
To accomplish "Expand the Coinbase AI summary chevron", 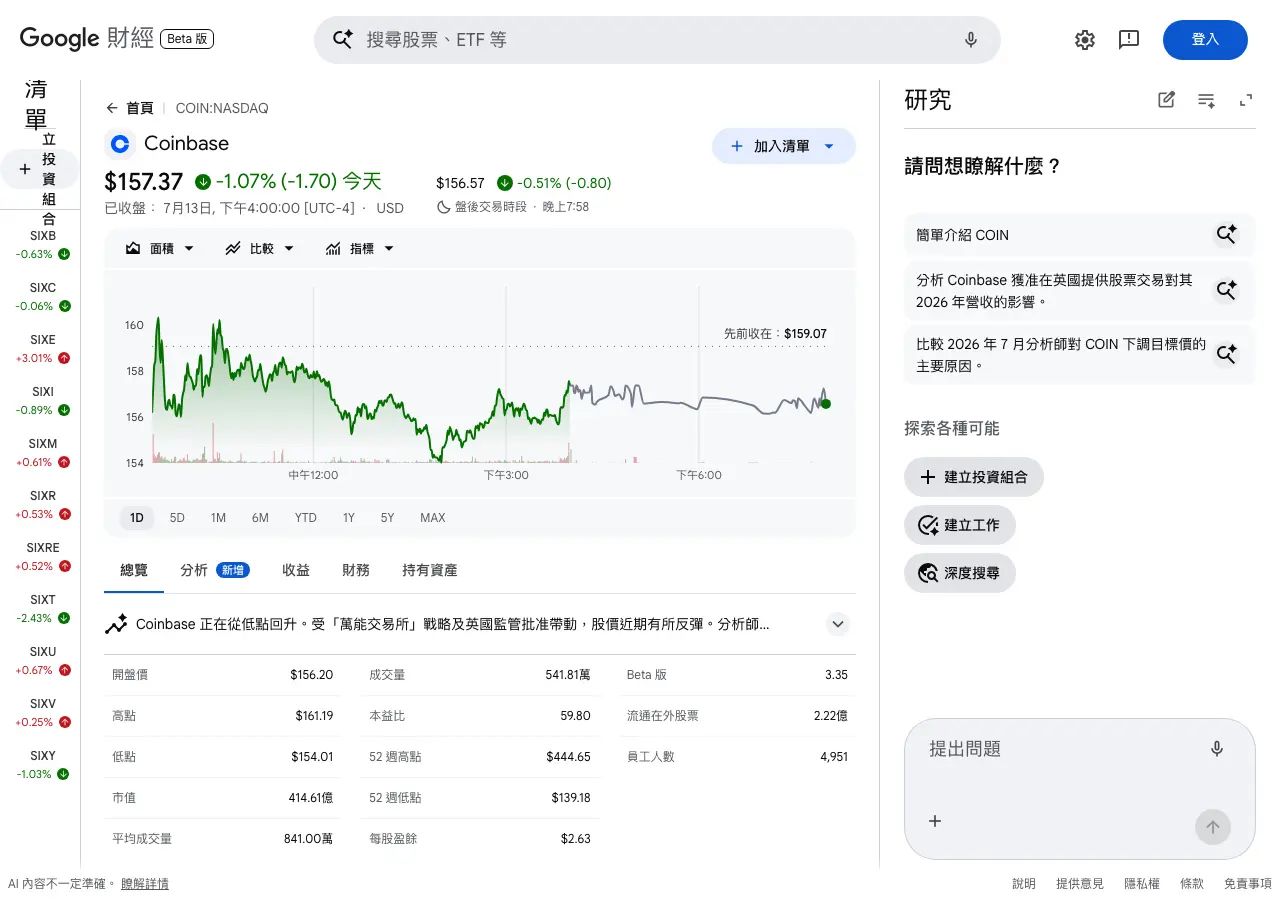I will coord(838,624).
